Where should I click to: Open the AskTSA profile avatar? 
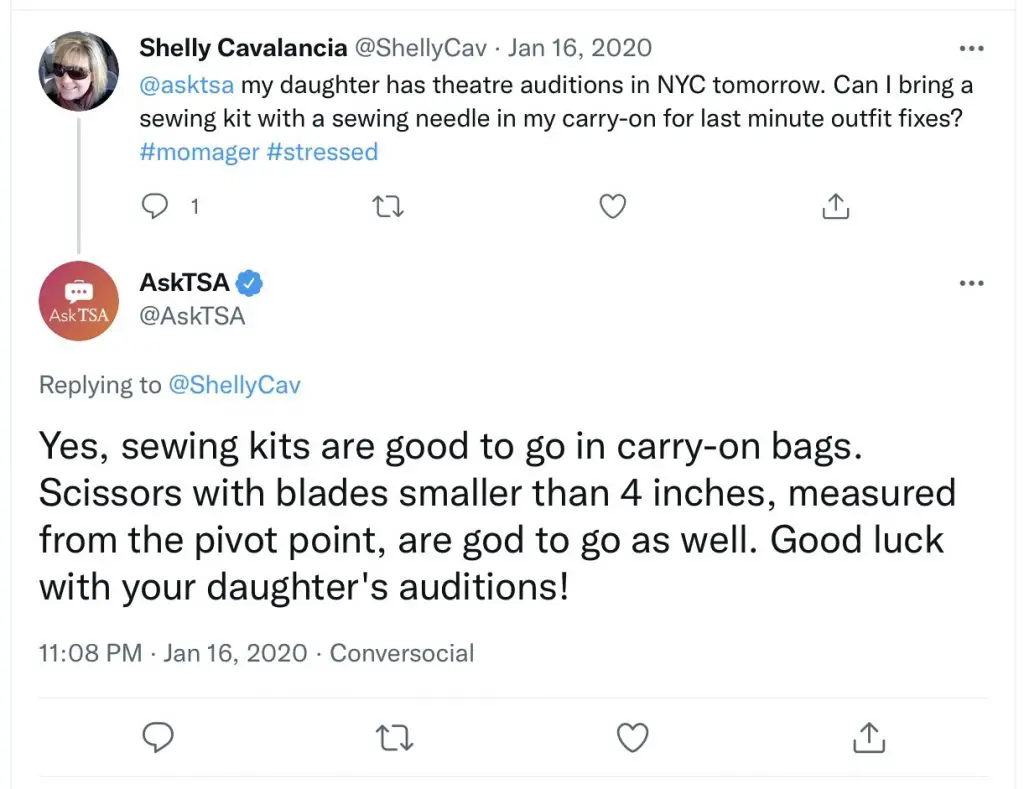pyautogui.click(x=79, y=301)
